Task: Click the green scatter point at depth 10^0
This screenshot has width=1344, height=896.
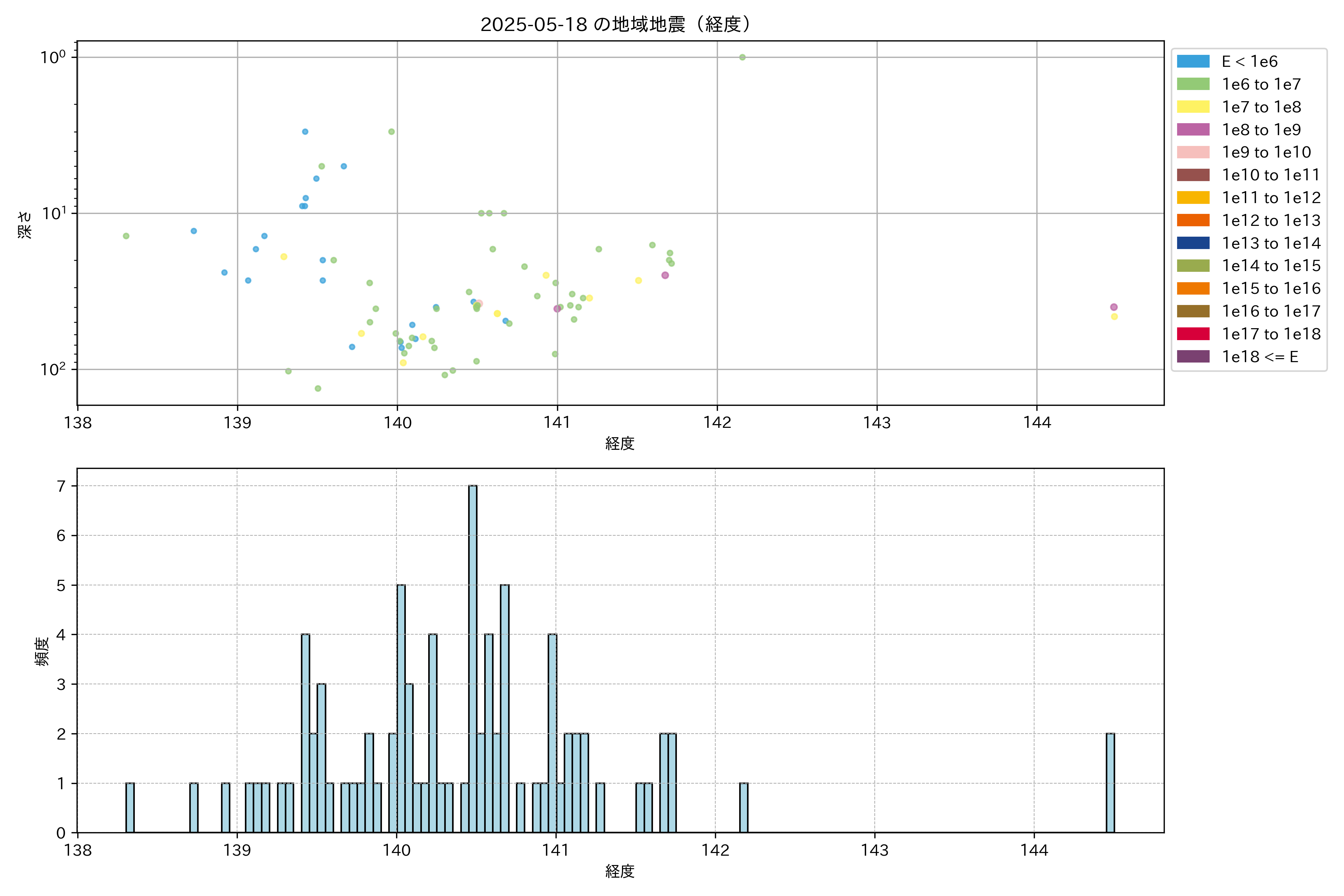Action: click(x=742, y=57)
